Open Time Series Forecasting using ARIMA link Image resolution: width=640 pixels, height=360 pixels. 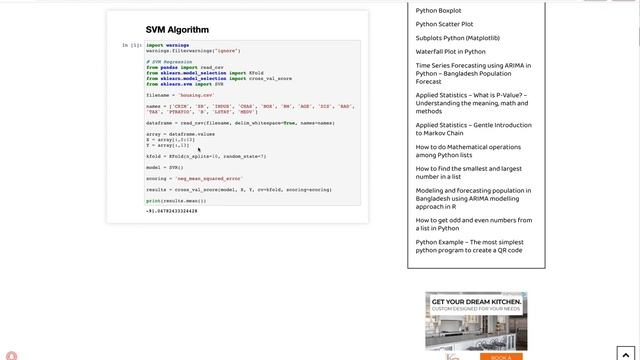473,73
